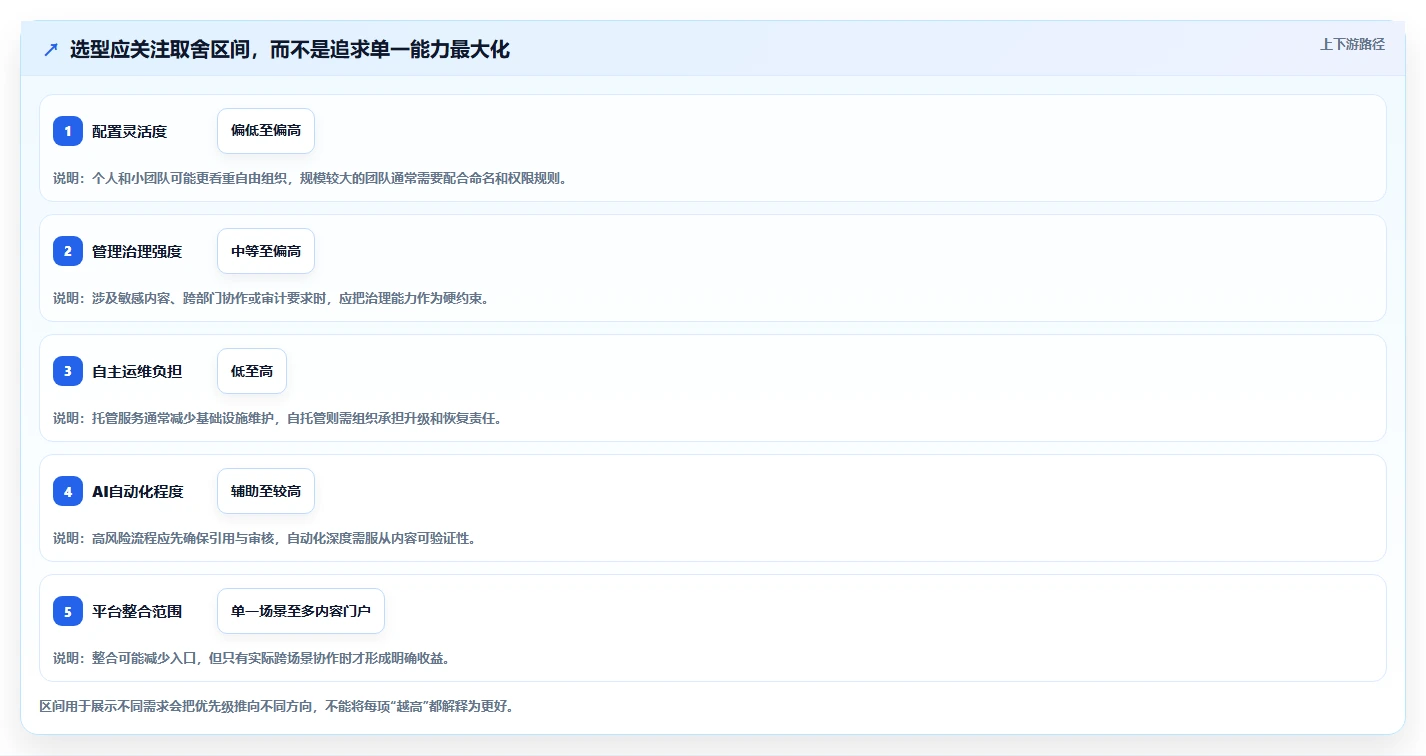Viewport: 1426px width, 756px height.
Task: Click the 单一场景至多内容门户 range pill
Action: click(x=301, y=611)
